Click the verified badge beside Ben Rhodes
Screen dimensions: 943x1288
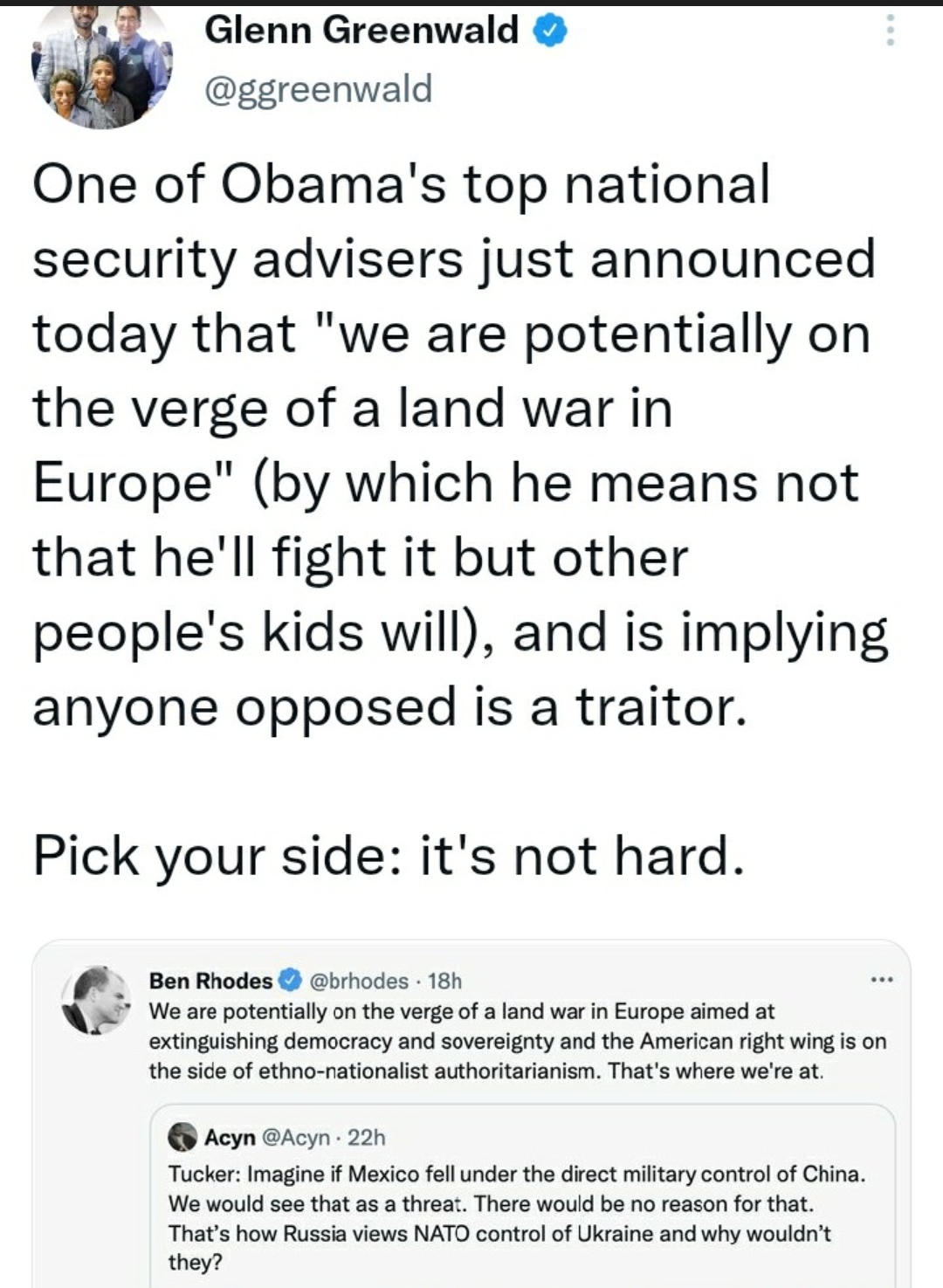tap(290, 981)
